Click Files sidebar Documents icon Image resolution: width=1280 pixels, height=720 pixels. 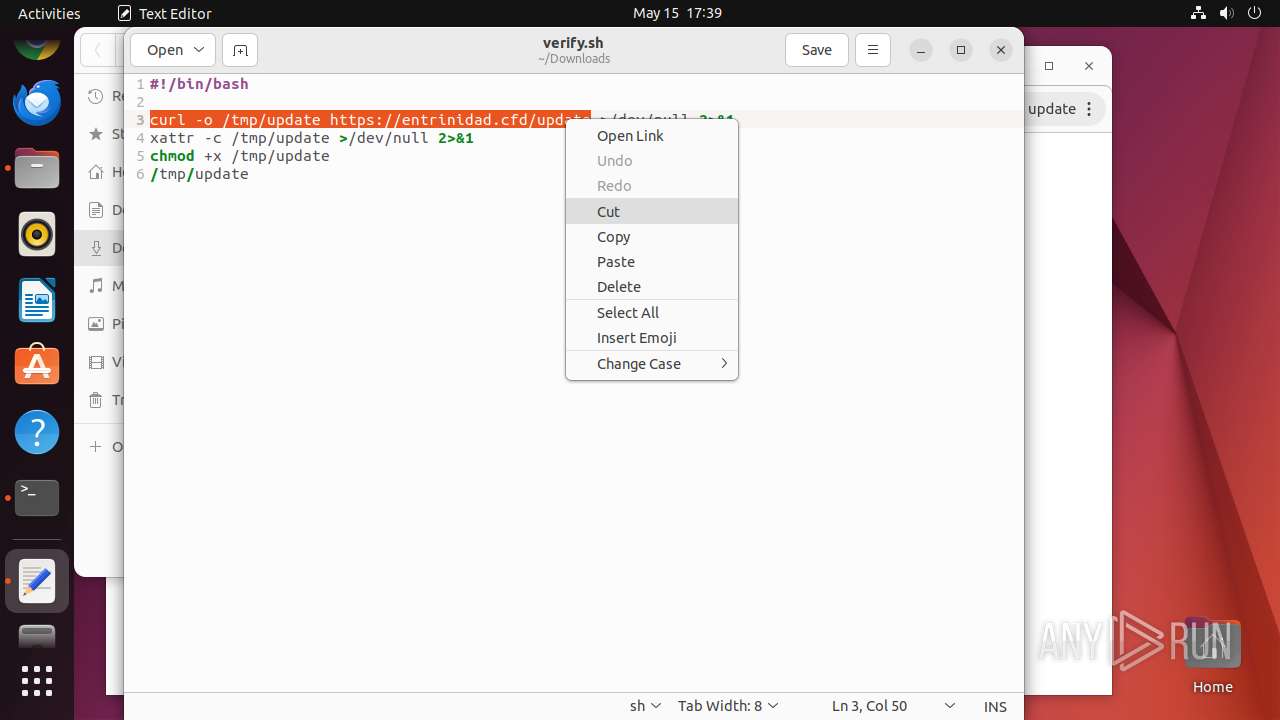point(96,209)
